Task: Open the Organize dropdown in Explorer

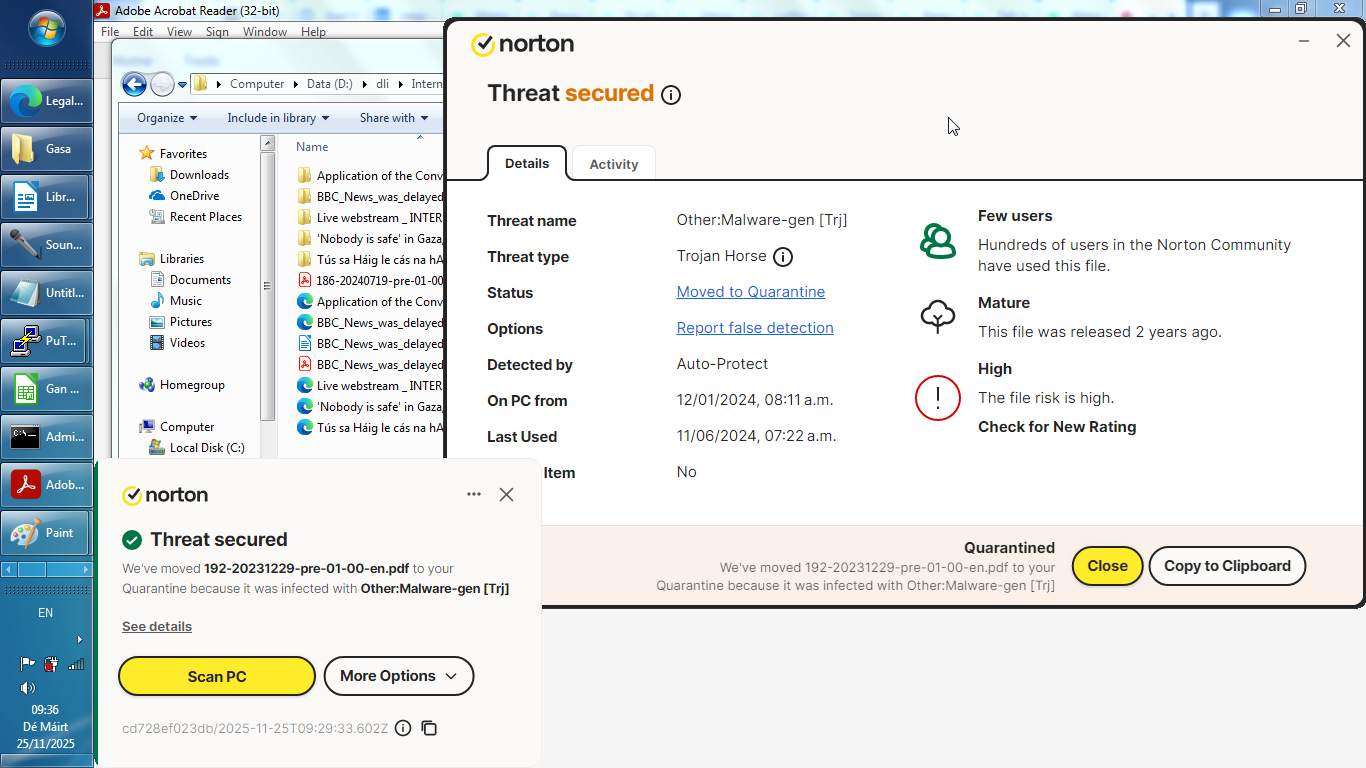Action: pyautogui.click(x=167, y=118)
